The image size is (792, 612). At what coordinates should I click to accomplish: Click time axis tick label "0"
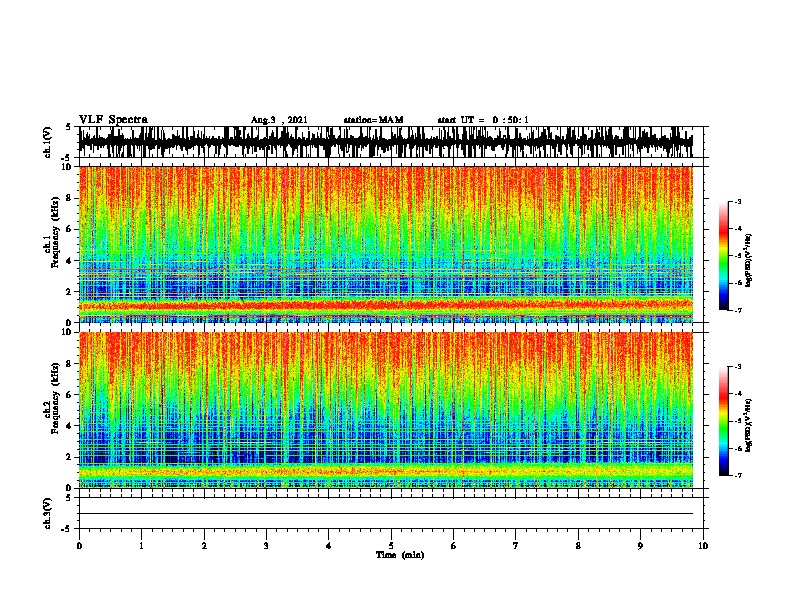(79, 546)
